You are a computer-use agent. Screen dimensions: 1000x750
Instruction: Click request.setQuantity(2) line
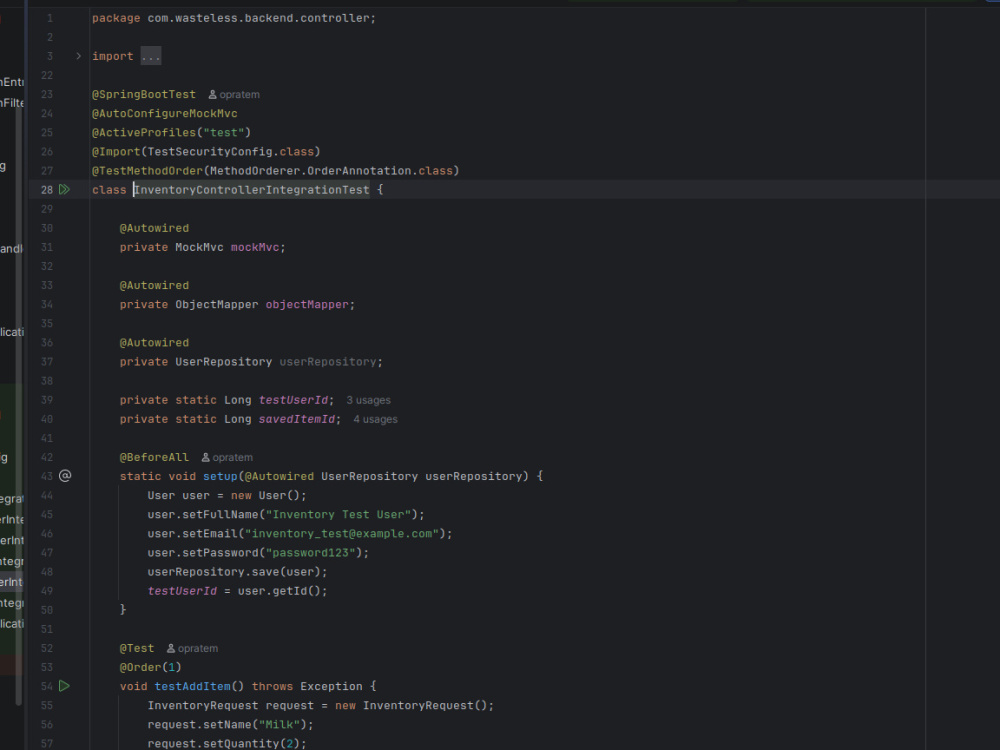(x=227, y=744)
